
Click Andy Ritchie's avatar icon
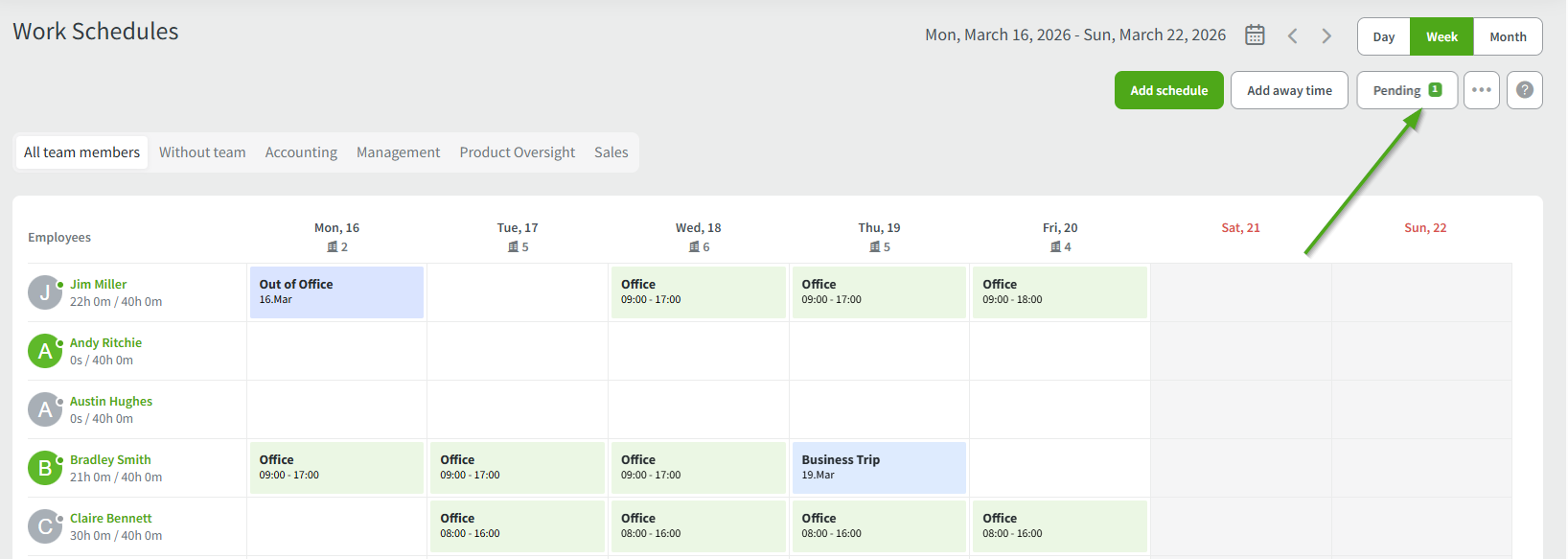pyautogui.click(x=44, y=351)
